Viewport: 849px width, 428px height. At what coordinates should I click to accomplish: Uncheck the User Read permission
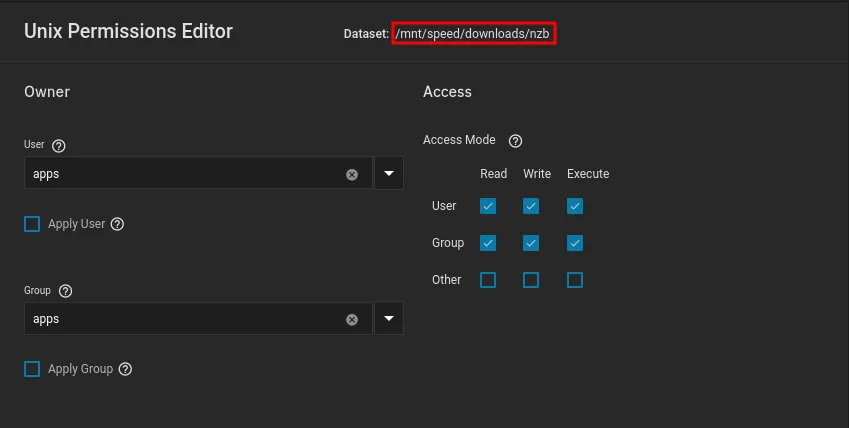tap(488, 206)
